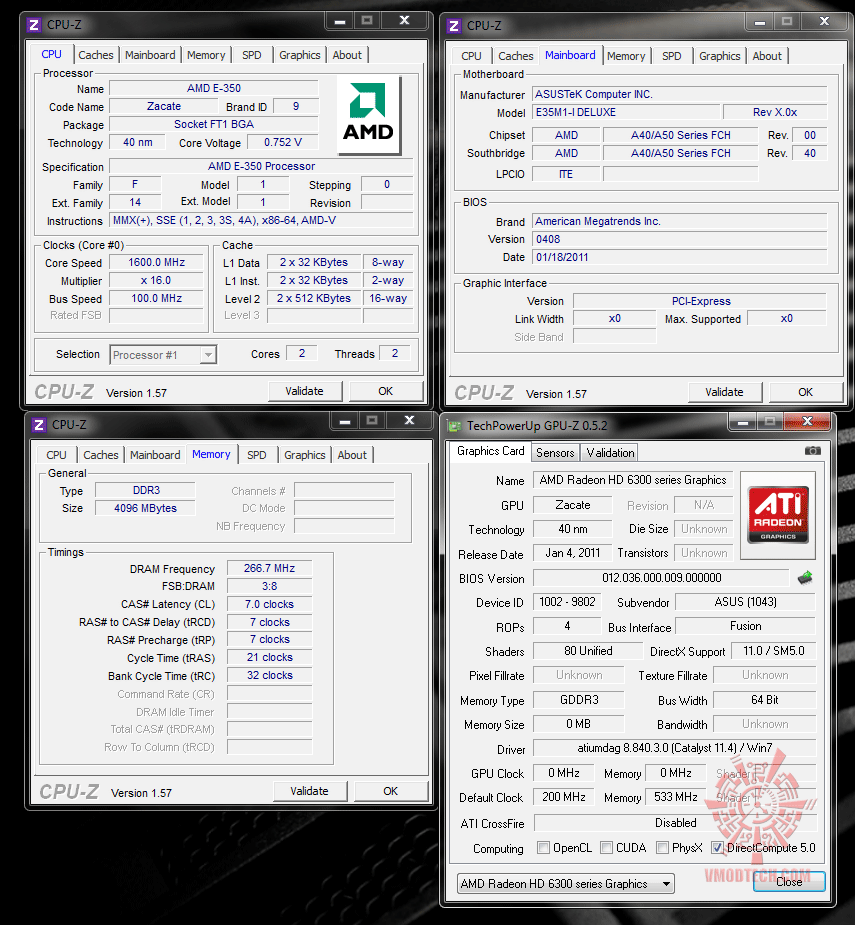Open CPU tab in the Mainboard window

tap(471, 57)
